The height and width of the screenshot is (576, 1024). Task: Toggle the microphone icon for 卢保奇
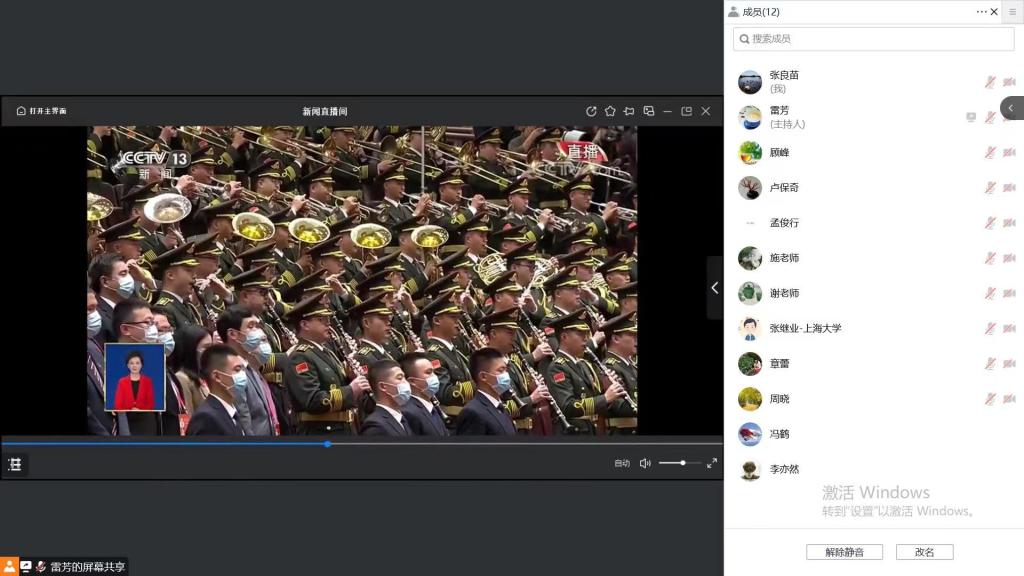pyautogui.click(x=990, y=188)
